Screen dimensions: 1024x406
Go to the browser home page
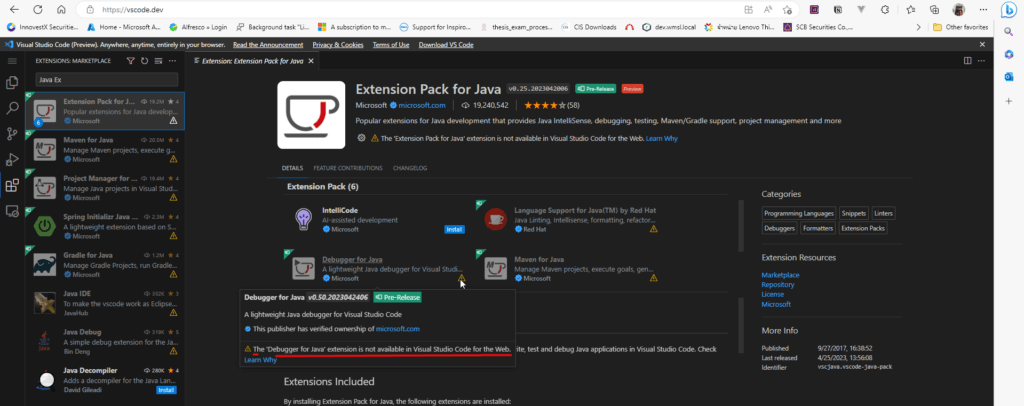click(61, 10)
